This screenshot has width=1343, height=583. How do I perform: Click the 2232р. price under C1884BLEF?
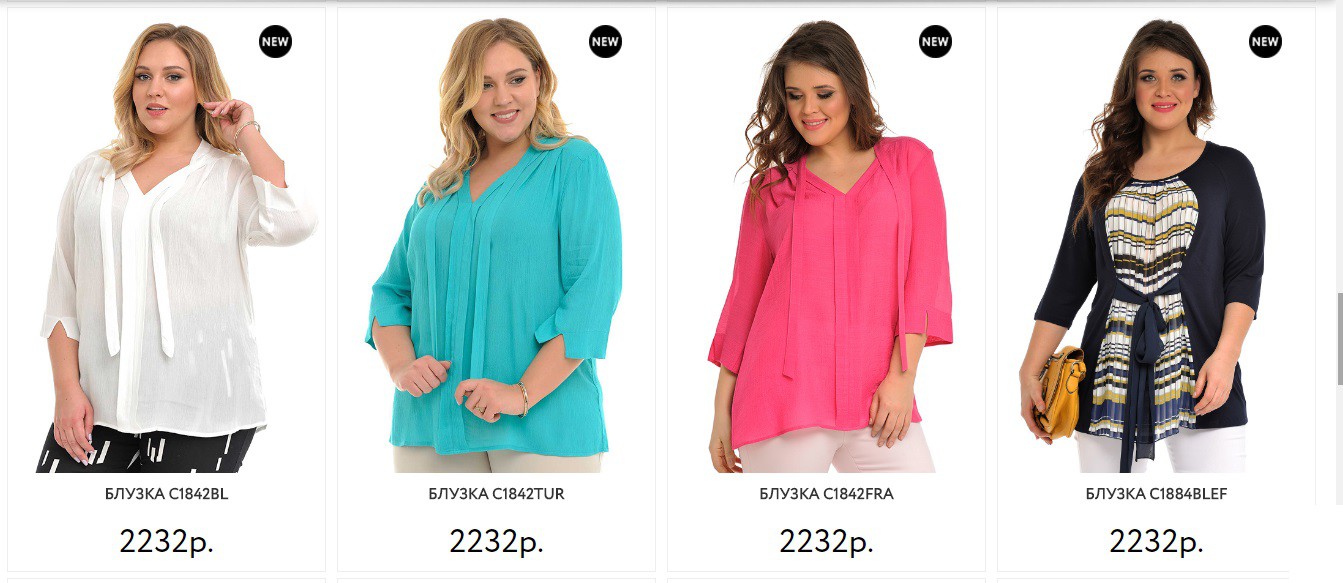[1157, 541]
